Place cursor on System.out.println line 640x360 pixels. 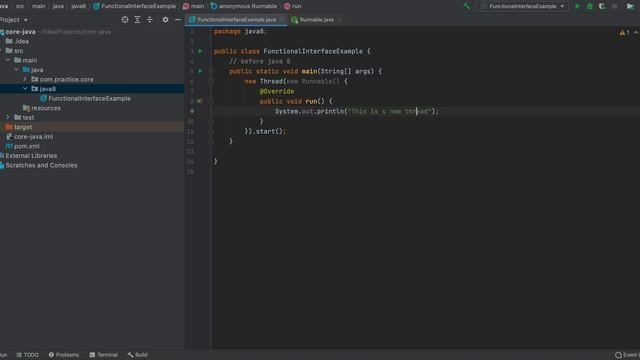tap(356, 111)
